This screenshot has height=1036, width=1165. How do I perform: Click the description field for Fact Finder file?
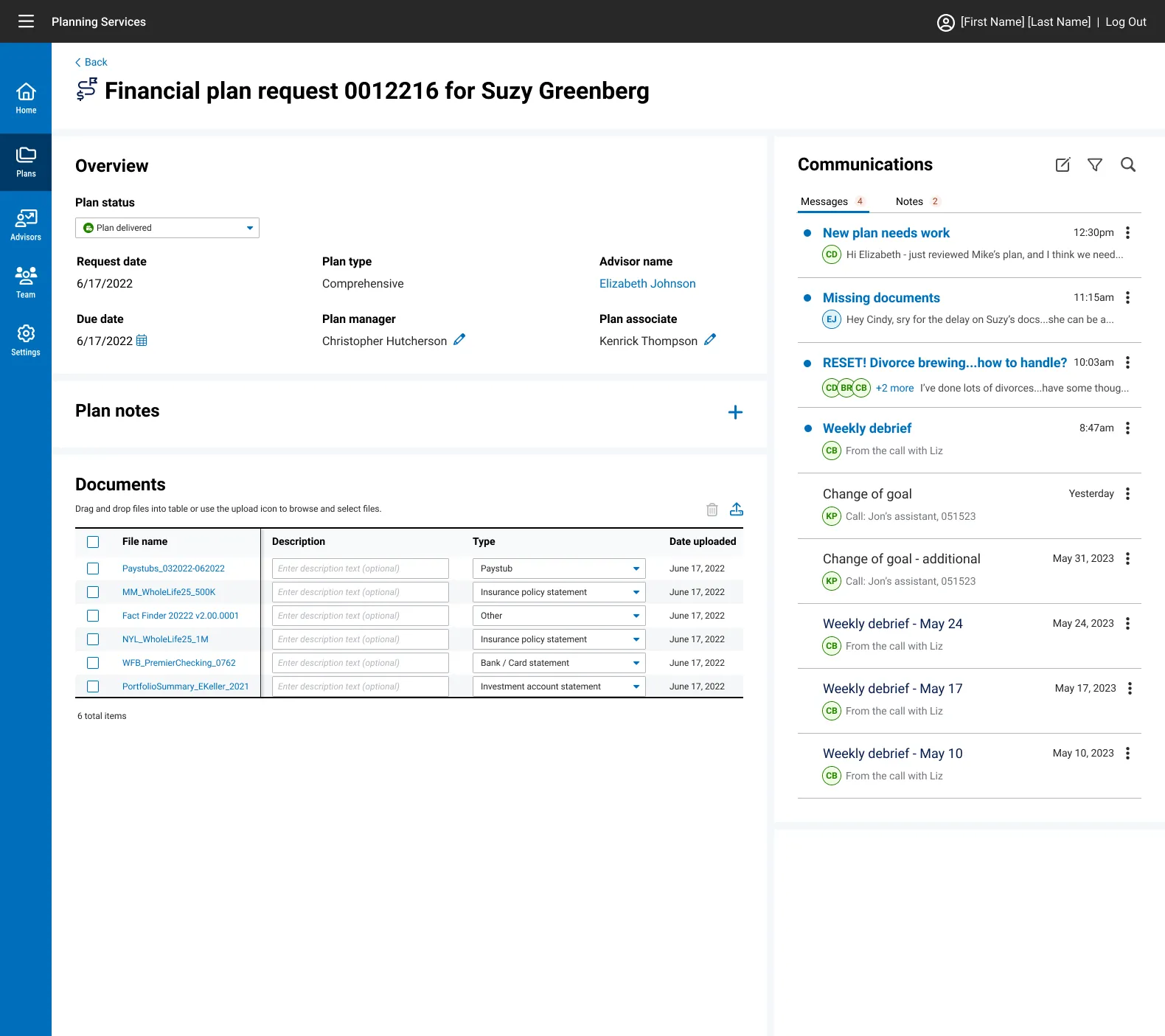pyautogui.click(x=361, y=616)
